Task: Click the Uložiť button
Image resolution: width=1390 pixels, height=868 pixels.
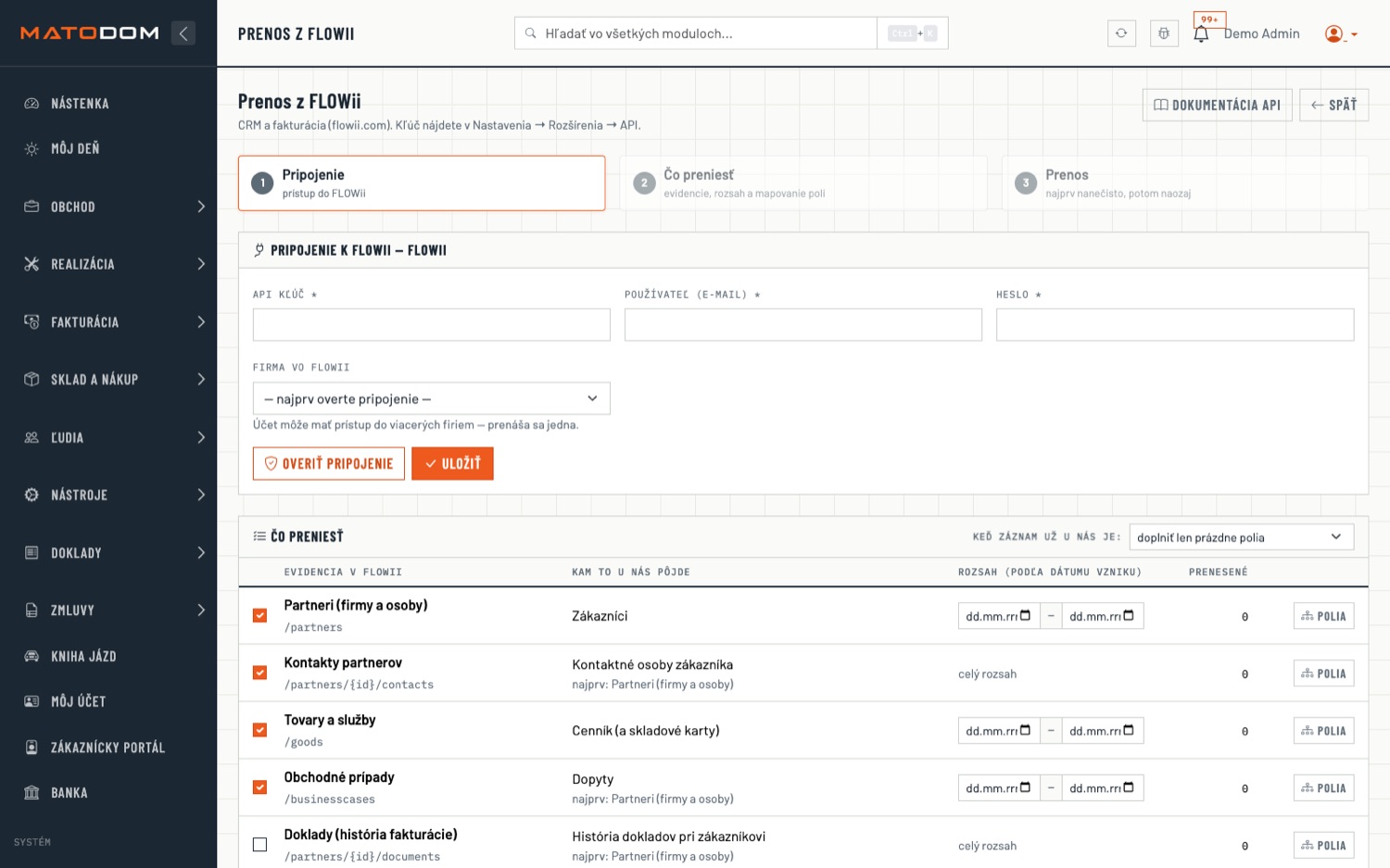Action: (452, 463)
